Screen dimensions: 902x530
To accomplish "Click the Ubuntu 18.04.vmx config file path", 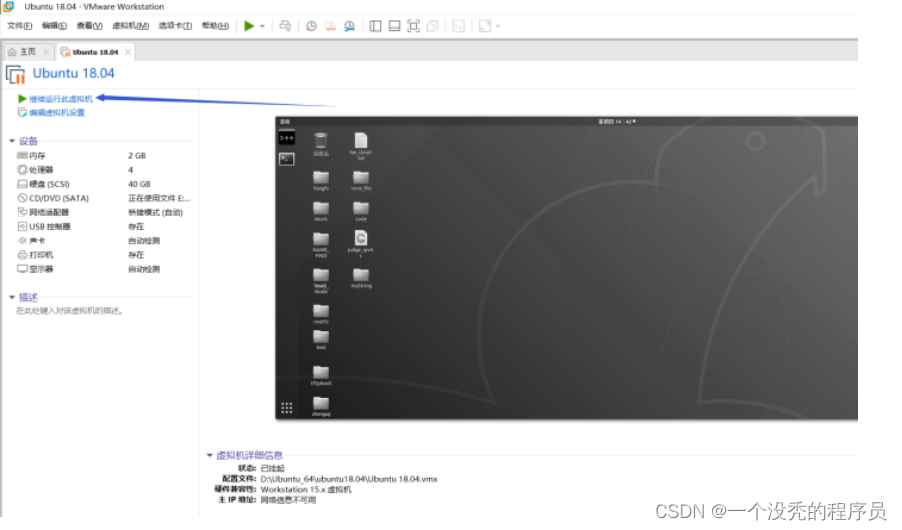I will [x=349, y=479].
